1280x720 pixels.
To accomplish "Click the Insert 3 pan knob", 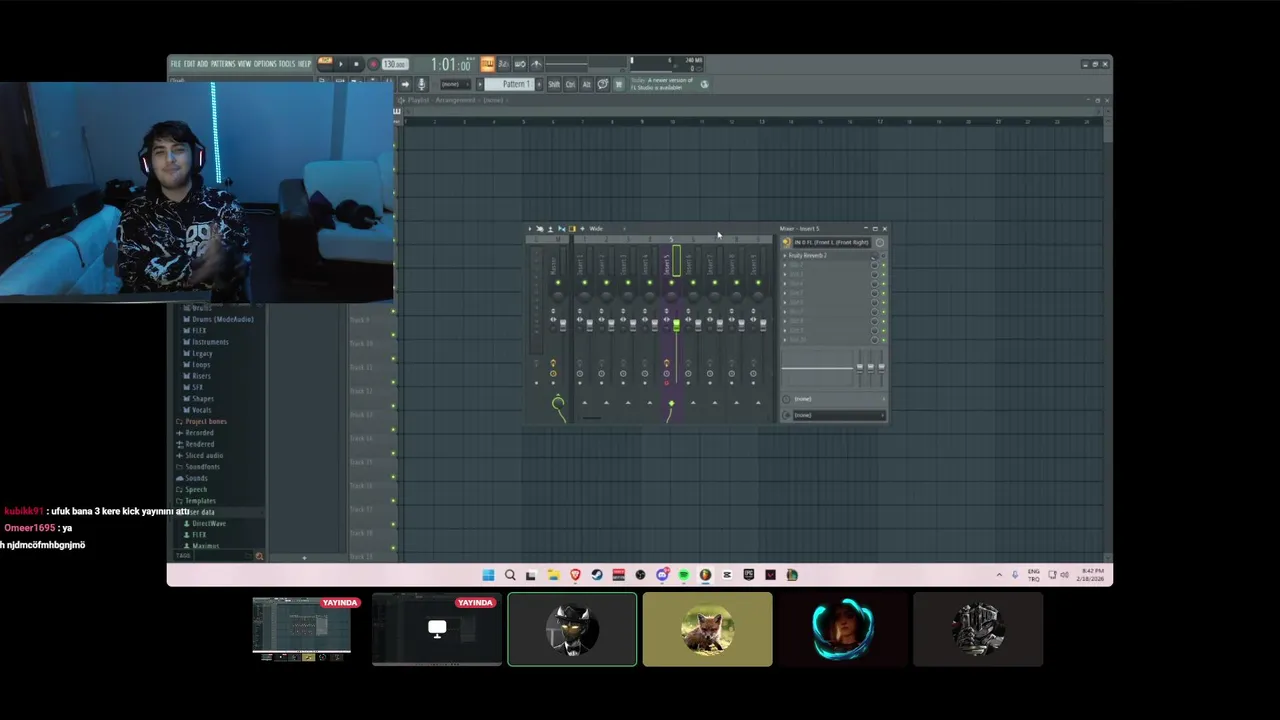I will point(628,297).
